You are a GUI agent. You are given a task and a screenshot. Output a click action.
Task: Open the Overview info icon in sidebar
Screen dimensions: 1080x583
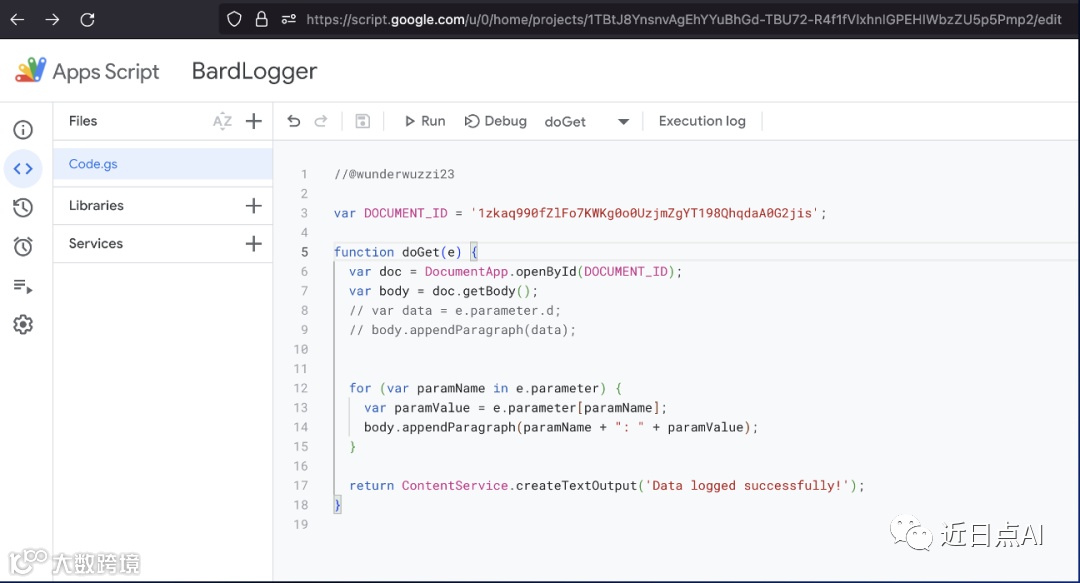(x=23, y=130)
